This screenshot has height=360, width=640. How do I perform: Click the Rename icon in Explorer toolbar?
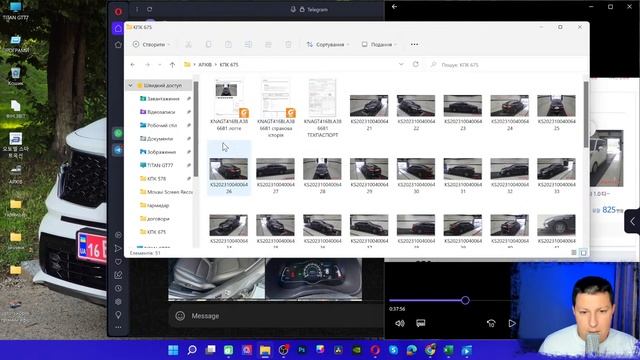click(x=248, y=44)
